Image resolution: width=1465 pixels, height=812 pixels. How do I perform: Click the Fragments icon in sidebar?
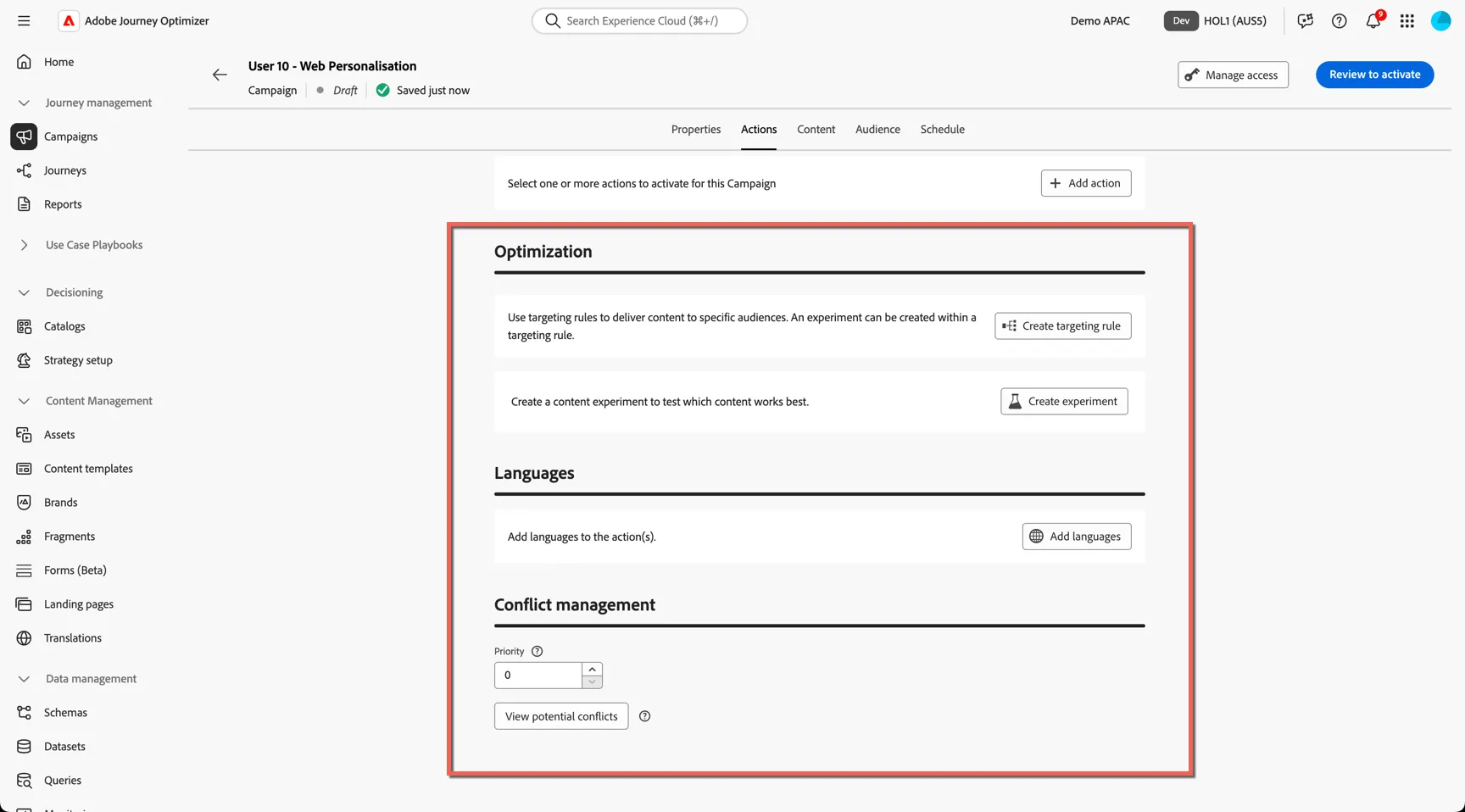(24, 537)
